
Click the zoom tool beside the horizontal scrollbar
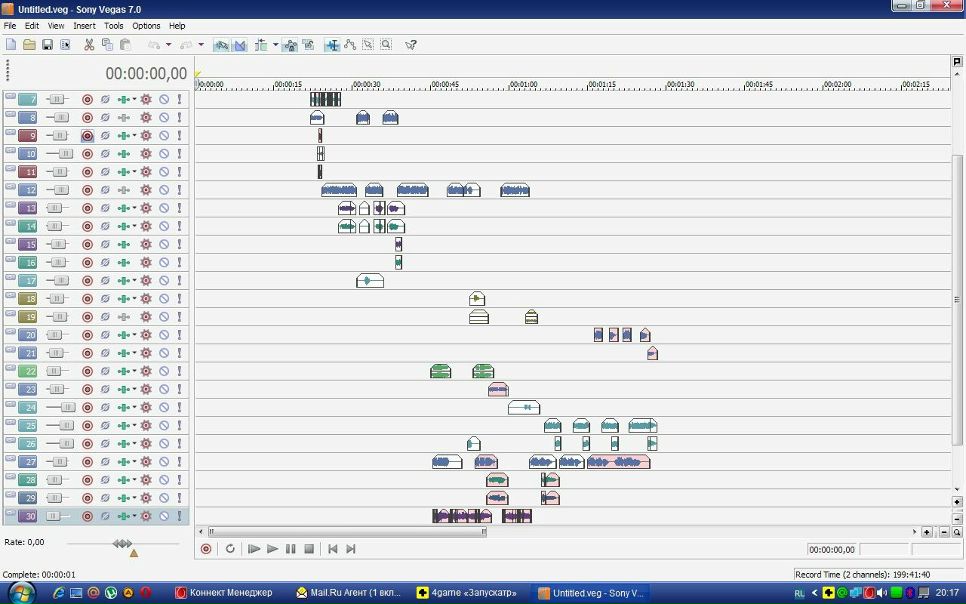click(957, 532)
